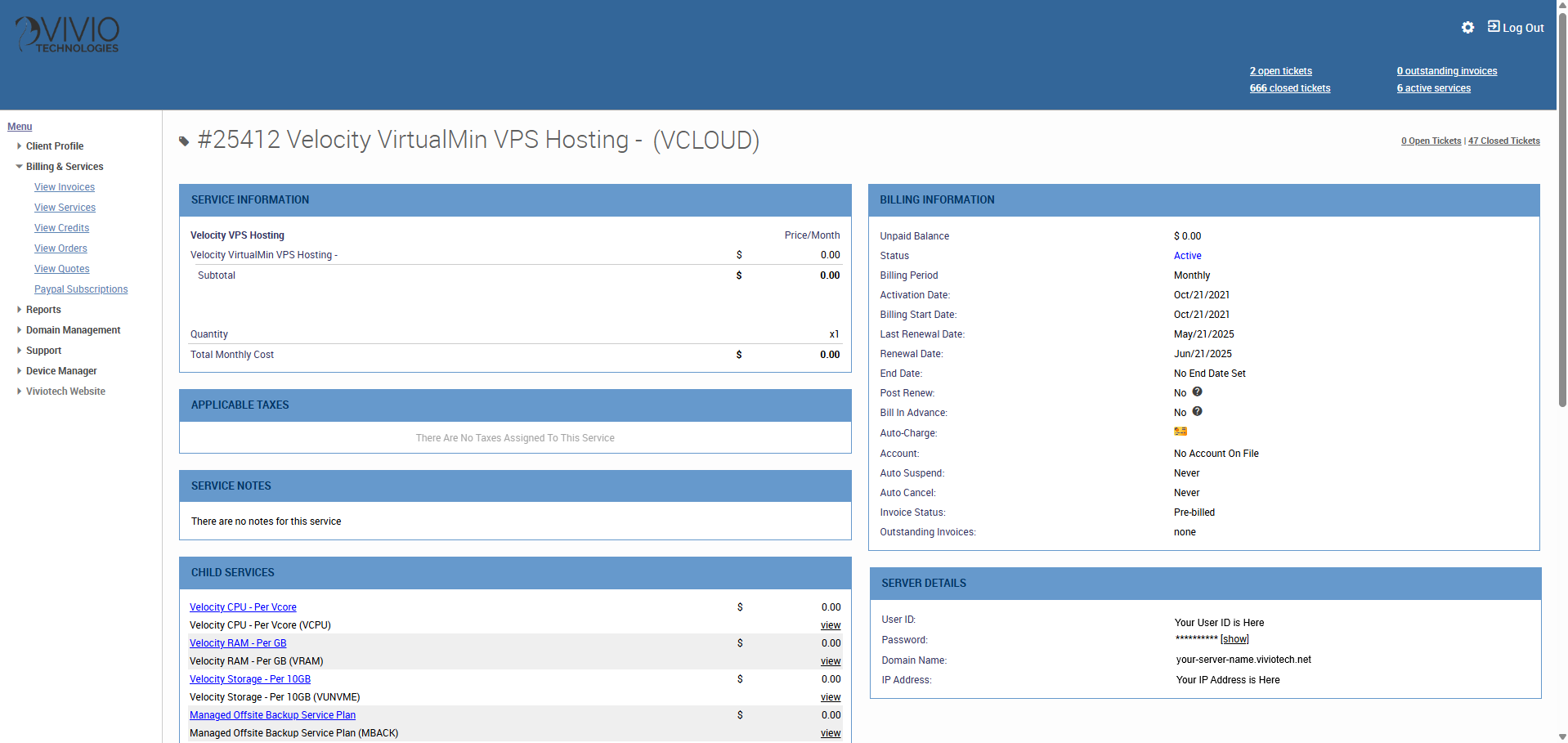Open Paypal Subscriptions in sidebar
This screenshot has height=743, width=1568.
pyautogui.click(x=81, y=289)
